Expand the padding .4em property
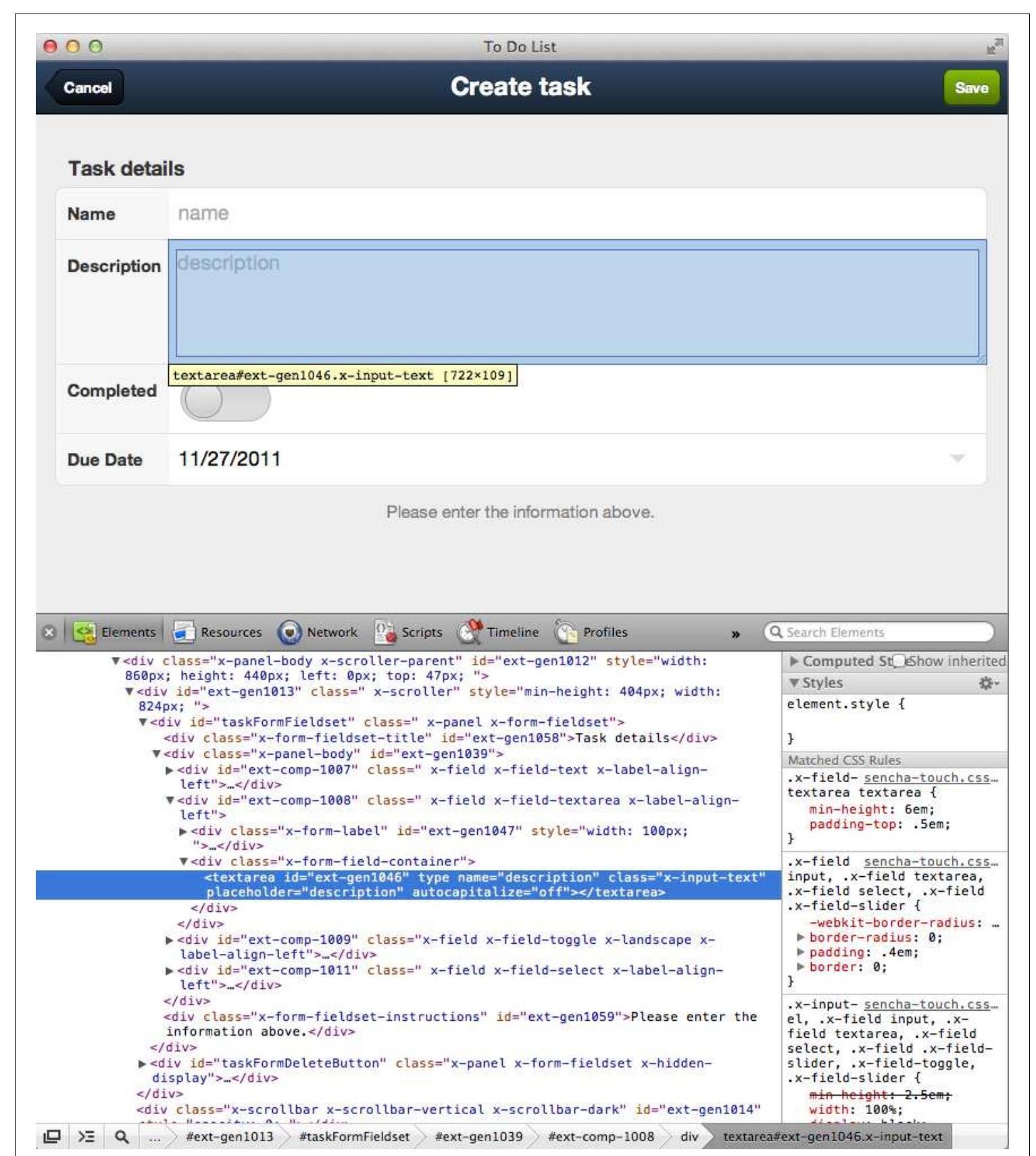The width and height of the screenshot is (1036, 1156). coord(801,953)
